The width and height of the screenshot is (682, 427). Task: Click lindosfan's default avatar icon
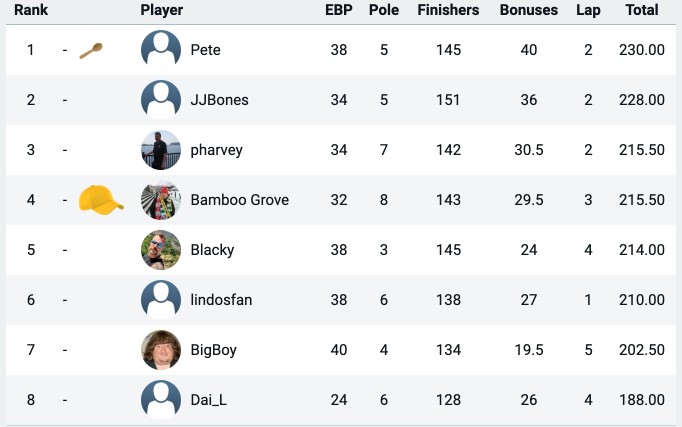pyautogui.click(x=161, y=300)
